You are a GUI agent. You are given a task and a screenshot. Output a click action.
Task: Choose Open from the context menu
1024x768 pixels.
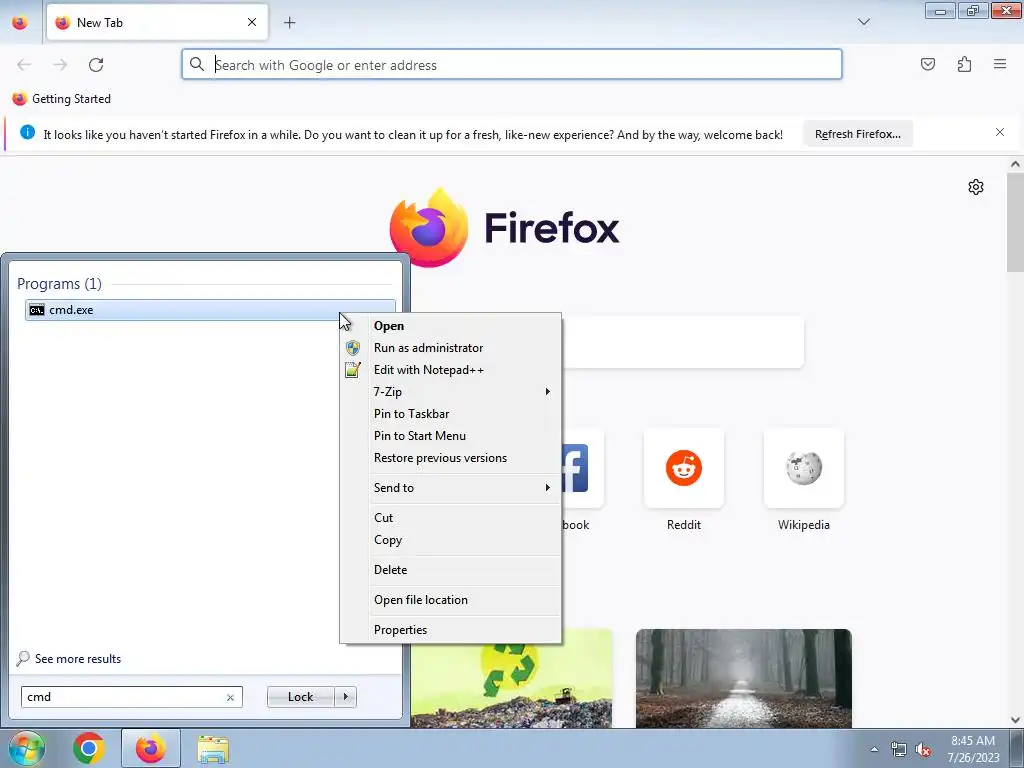click(x=451, y=326)
